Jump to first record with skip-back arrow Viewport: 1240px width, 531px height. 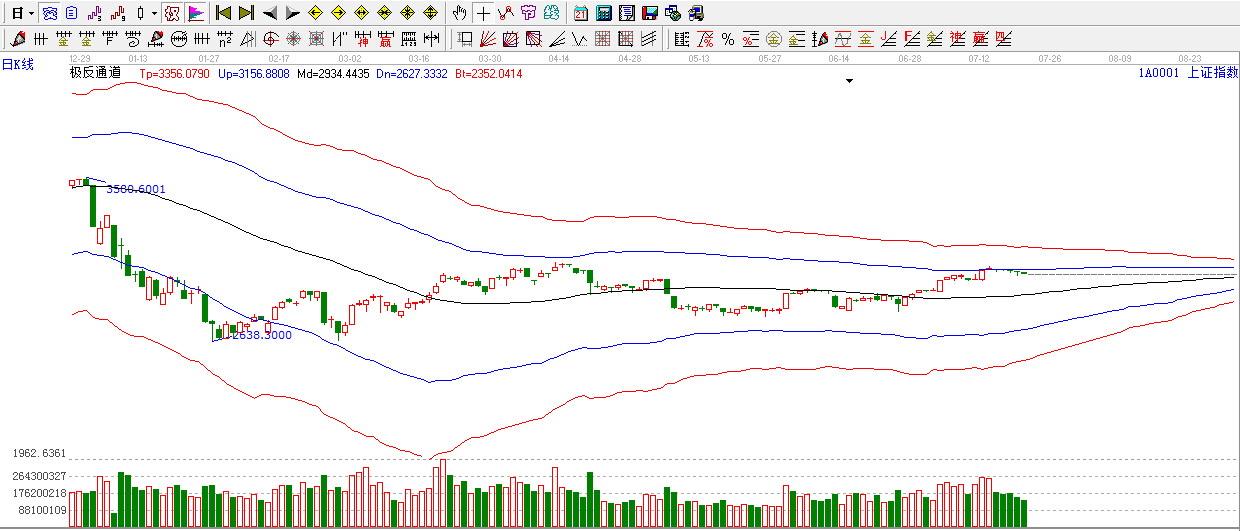223,13
